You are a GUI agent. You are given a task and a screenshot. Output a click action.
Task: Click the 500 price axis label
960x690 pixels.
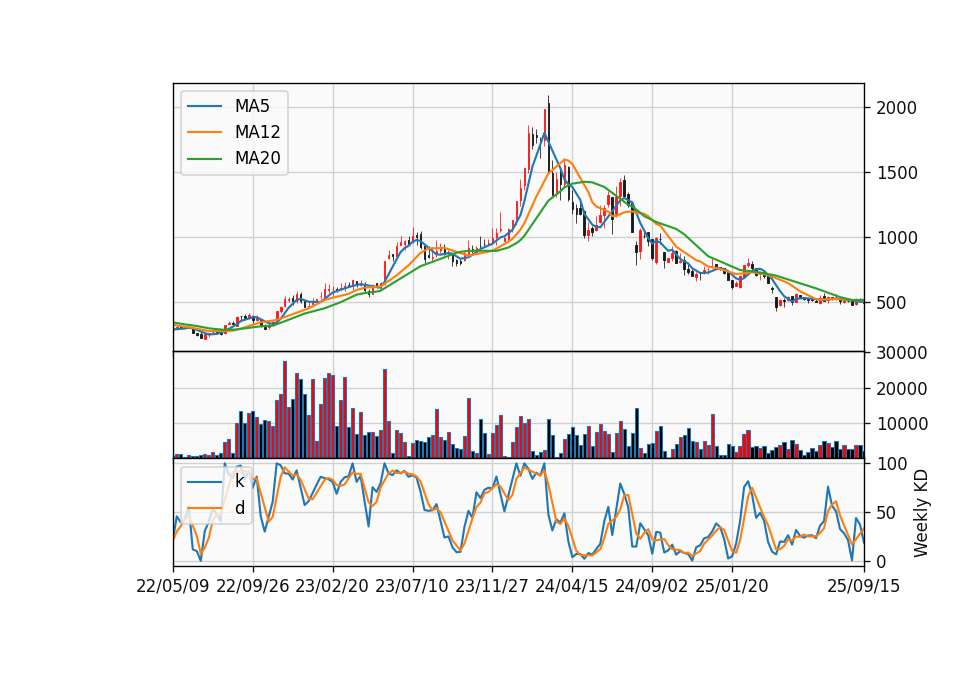891,303
